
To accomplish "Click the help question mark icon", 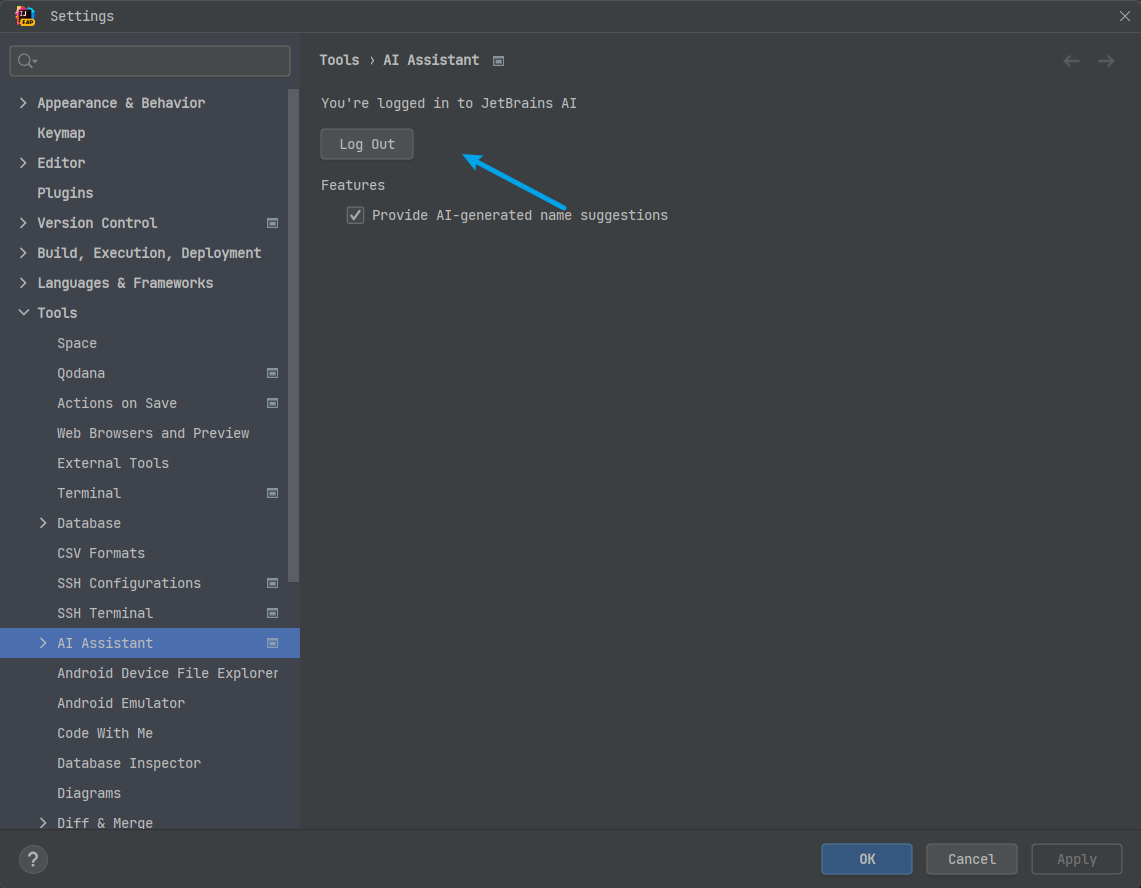I will (33, 859).
